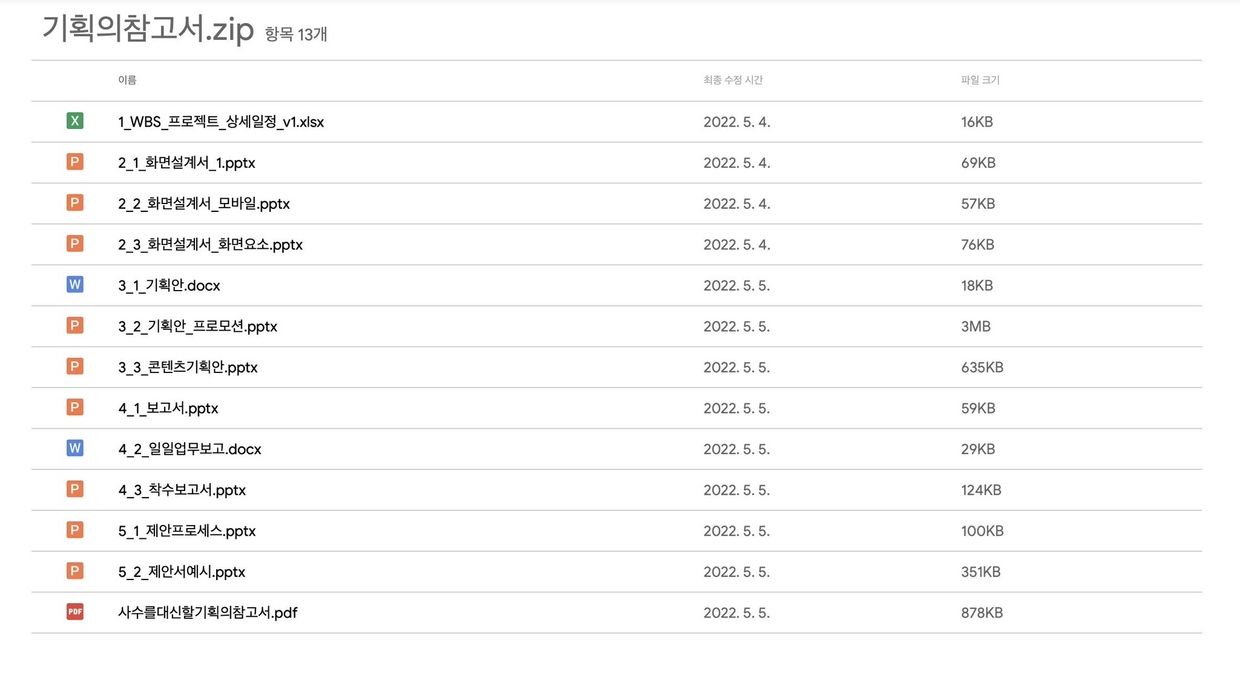
Task: Open 1_WBS_프로젝트_상세일정_v1.xlsx file
Action: pyautogui.click(x=221, y=122)
